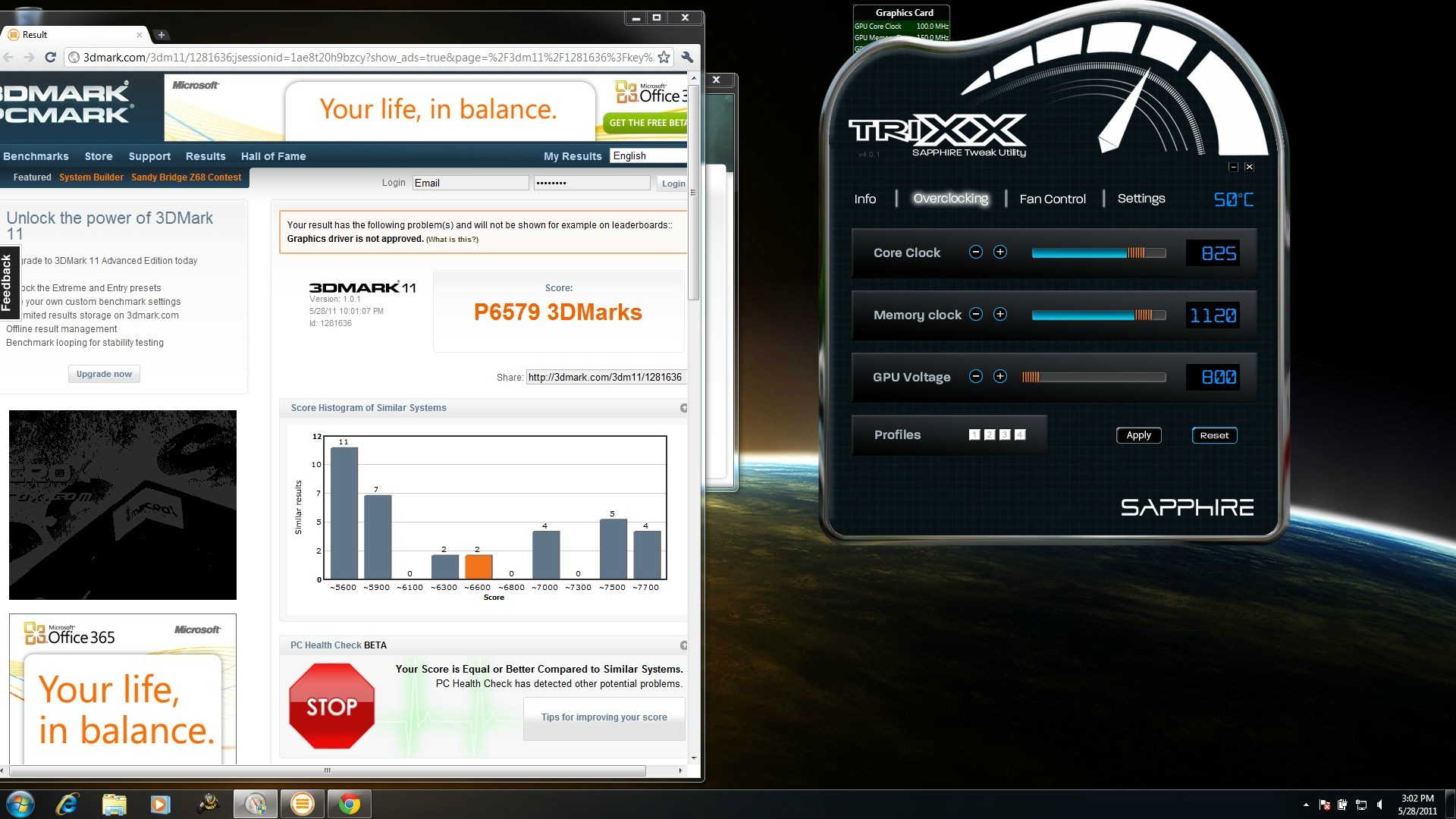Screen dimensions: 1456x819
Task: Open the Hall of Fame page
Action: pos(273,156)
